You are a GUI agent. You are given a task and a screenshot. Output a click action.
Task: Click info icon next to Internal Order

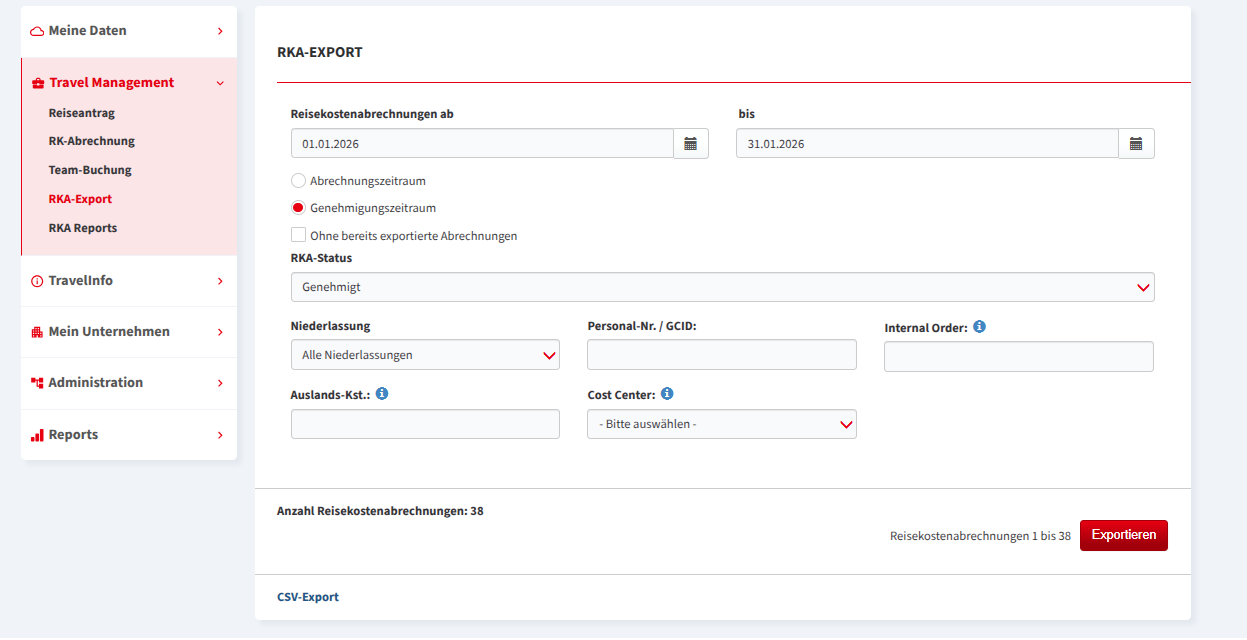tap(980, 327)
